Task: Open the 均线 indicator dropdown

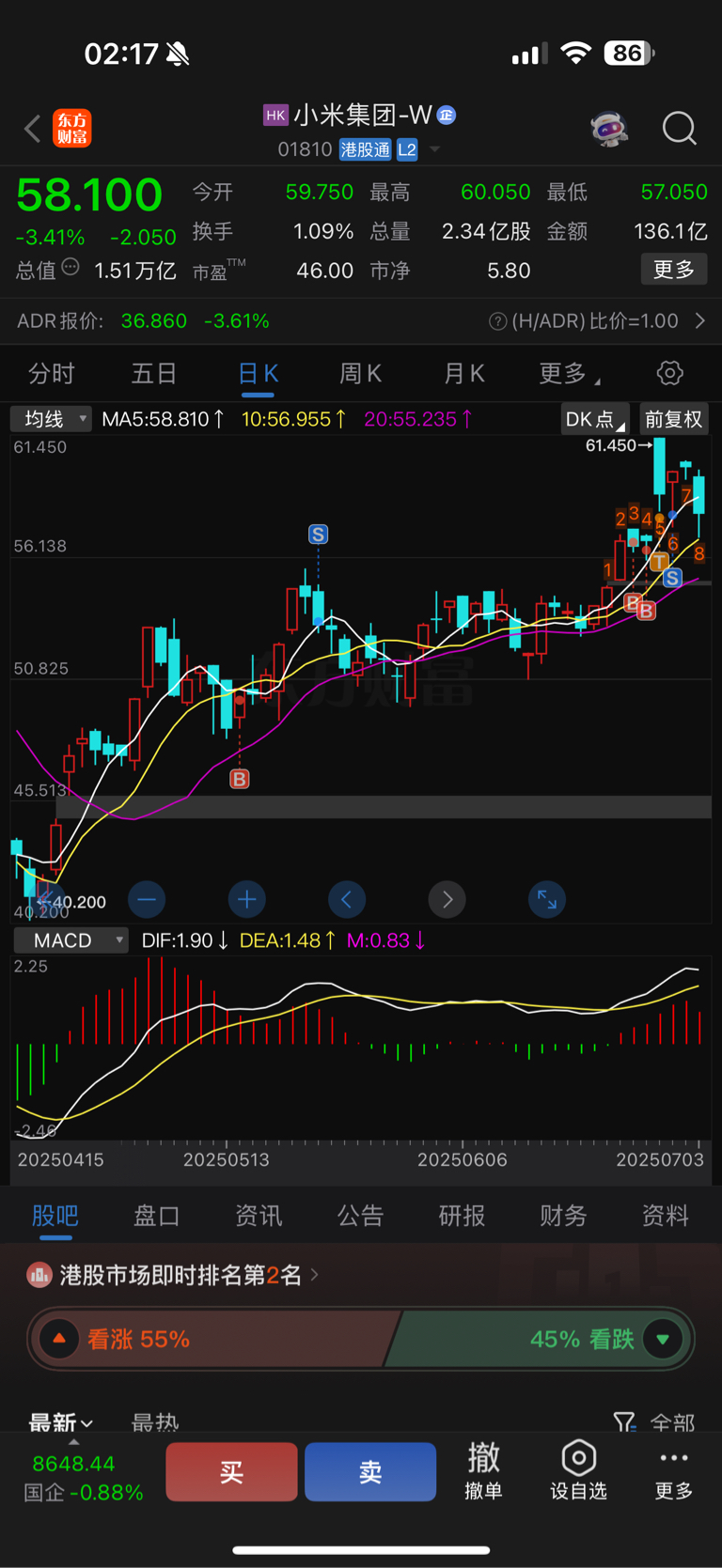Action: click(x=51, y=419)
